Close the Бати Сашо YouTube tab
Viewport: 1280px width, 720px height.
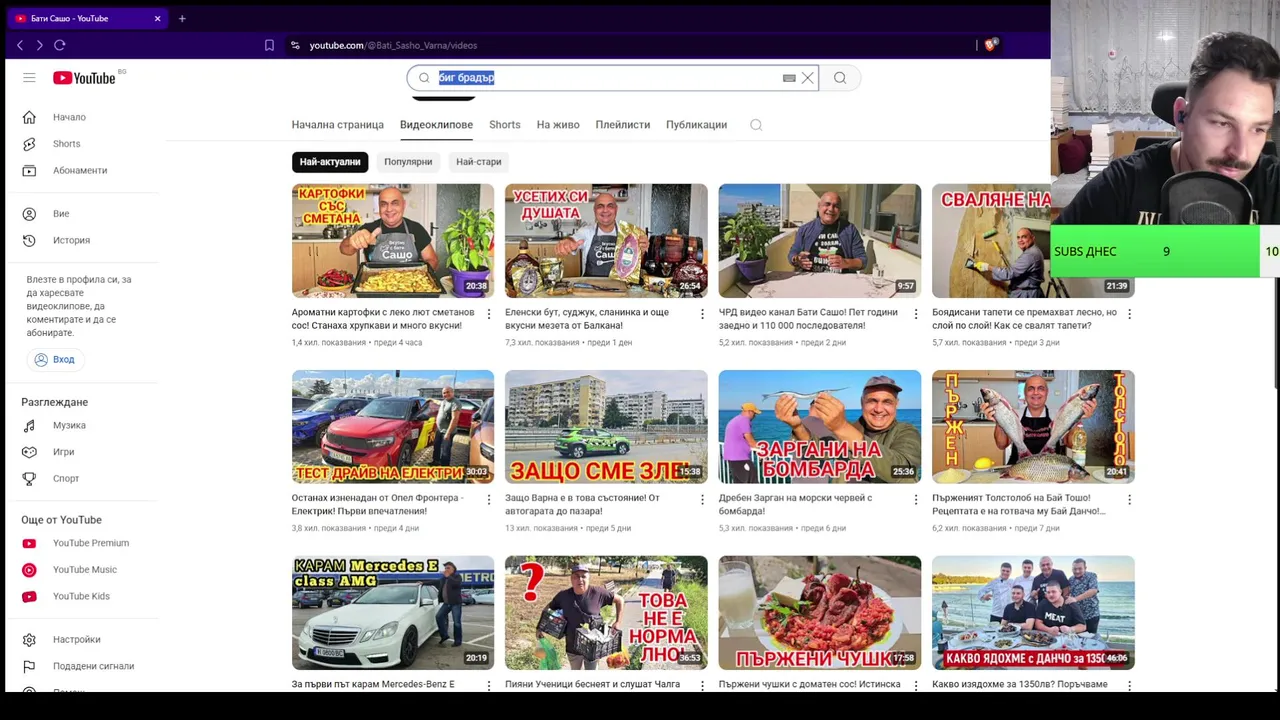[x=157, y=18]
